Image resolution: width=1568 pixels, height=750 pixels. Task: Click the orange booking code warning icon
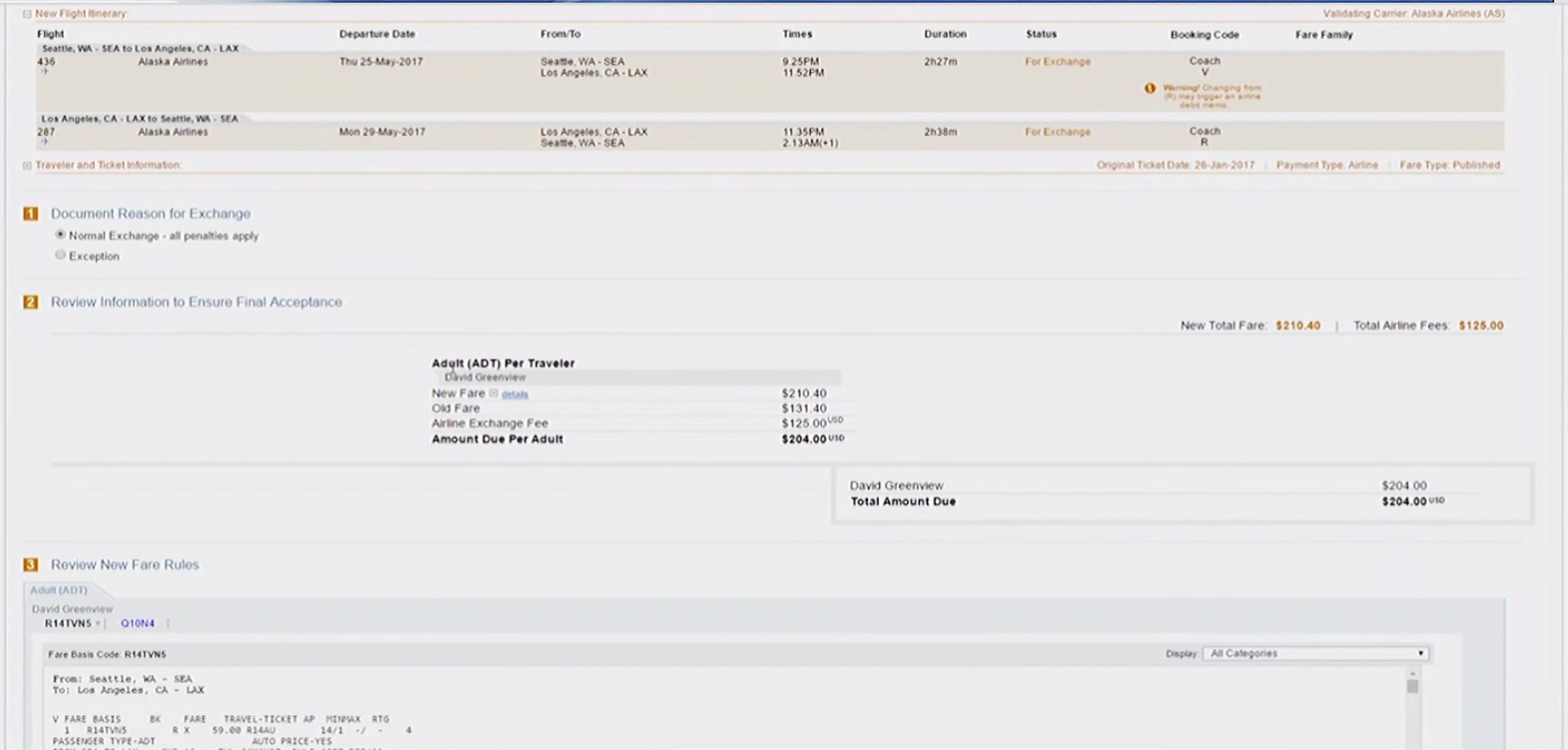(1150, 88)
